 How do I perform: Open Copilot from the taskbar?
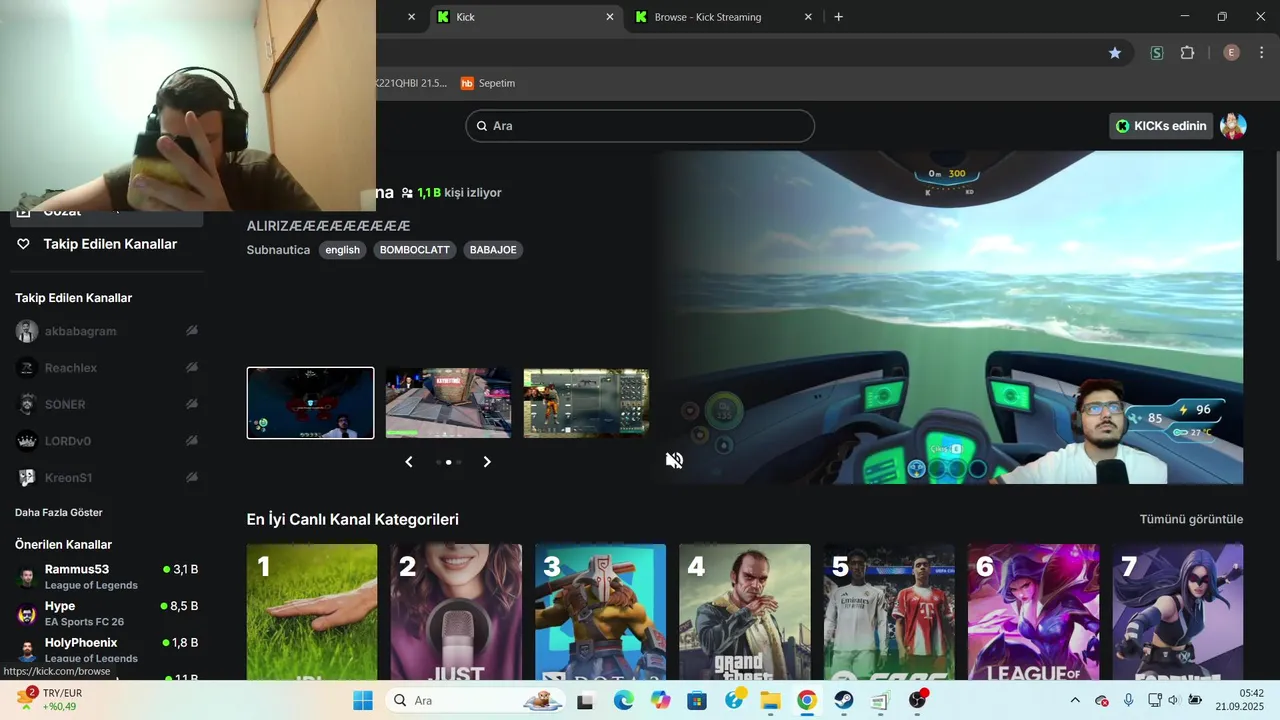pos(660,700)
